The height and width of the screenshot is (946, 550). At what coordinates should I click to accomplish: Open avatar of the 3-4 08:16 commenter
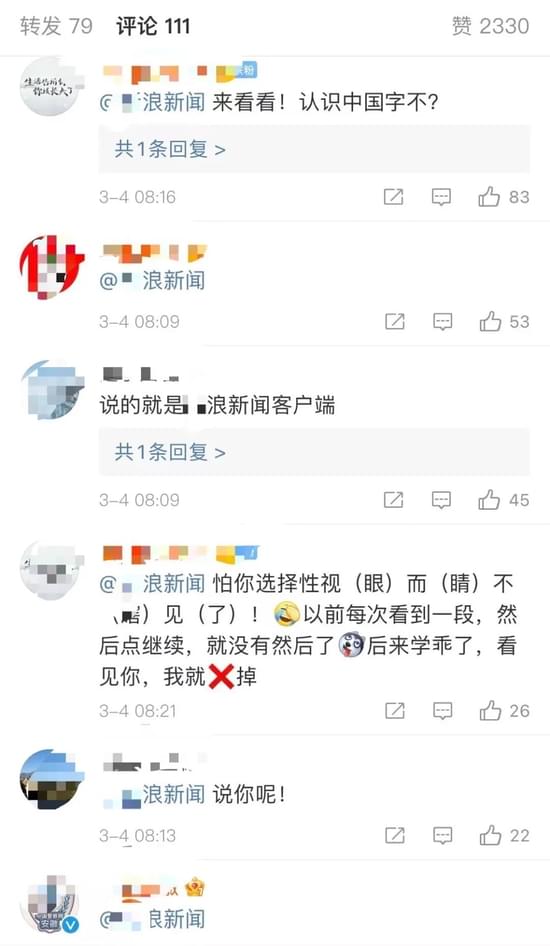(49, 87)
